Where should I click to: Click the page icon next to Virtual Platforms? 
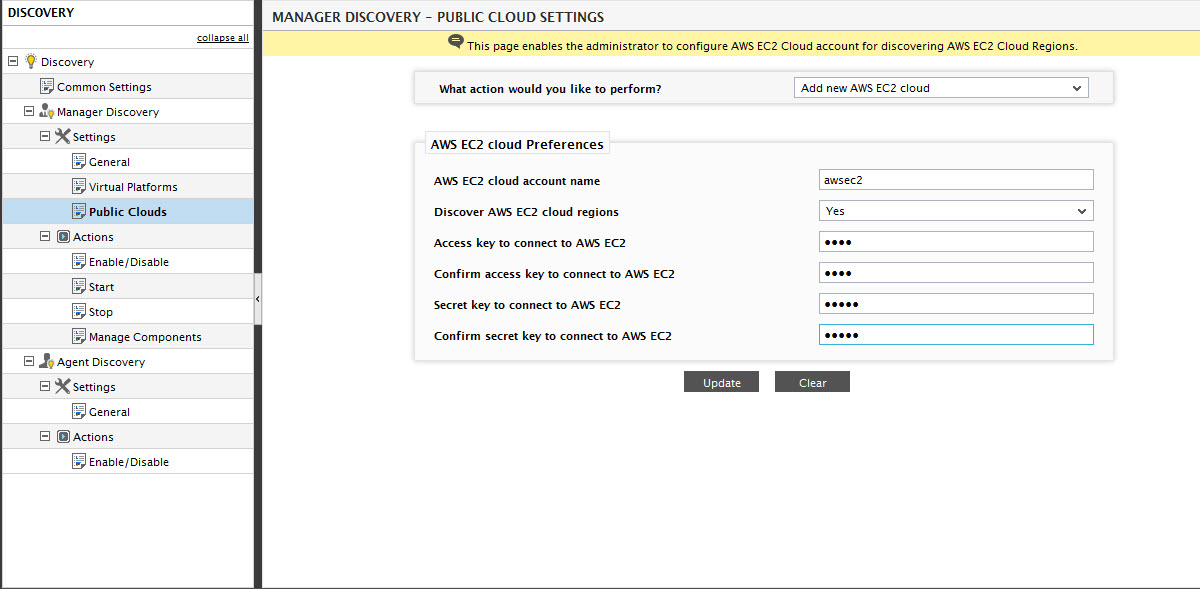[x=79, y=186]
